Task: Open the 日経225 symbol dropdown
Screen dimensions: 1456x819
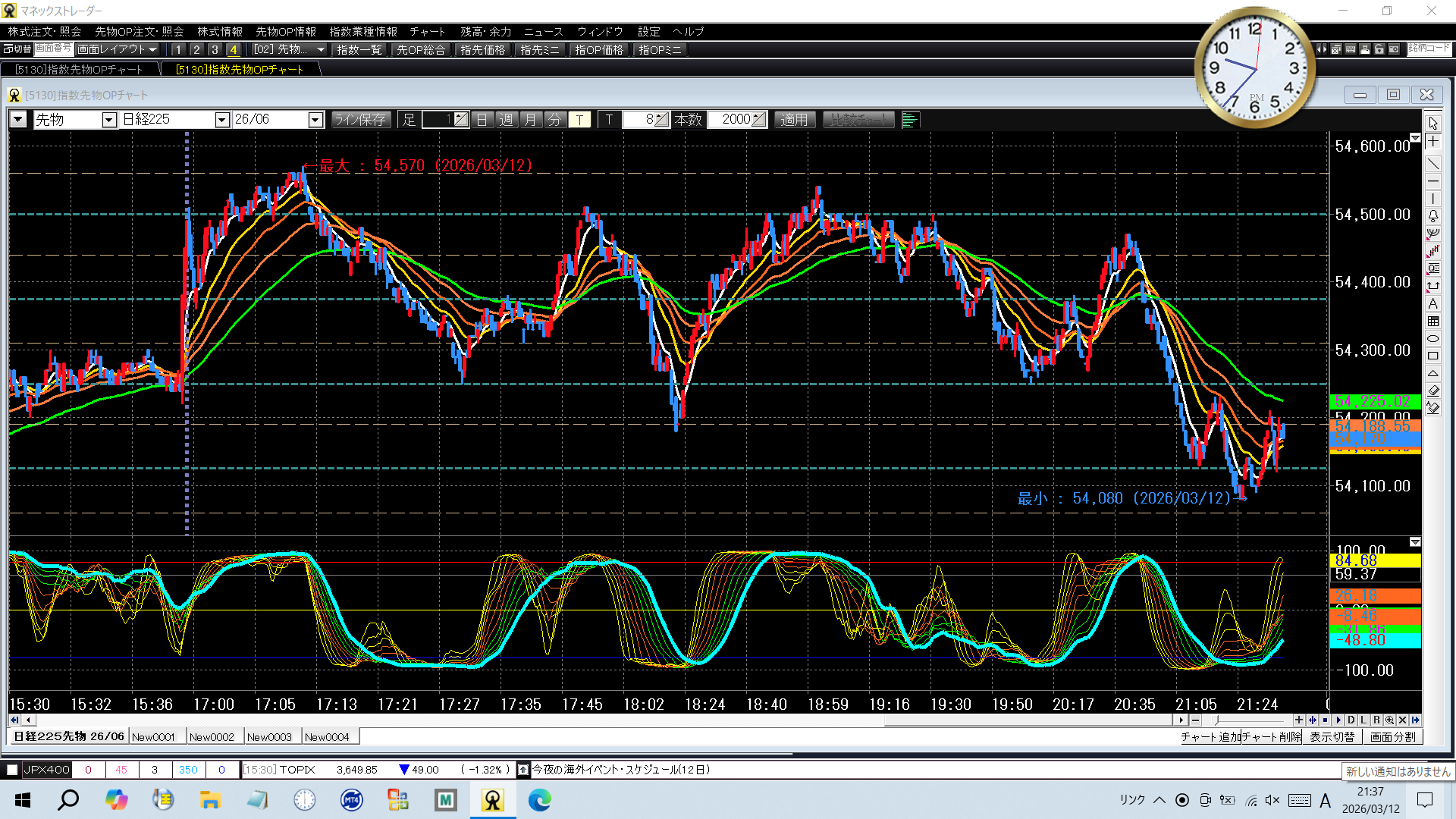Action: pos(221,120)
